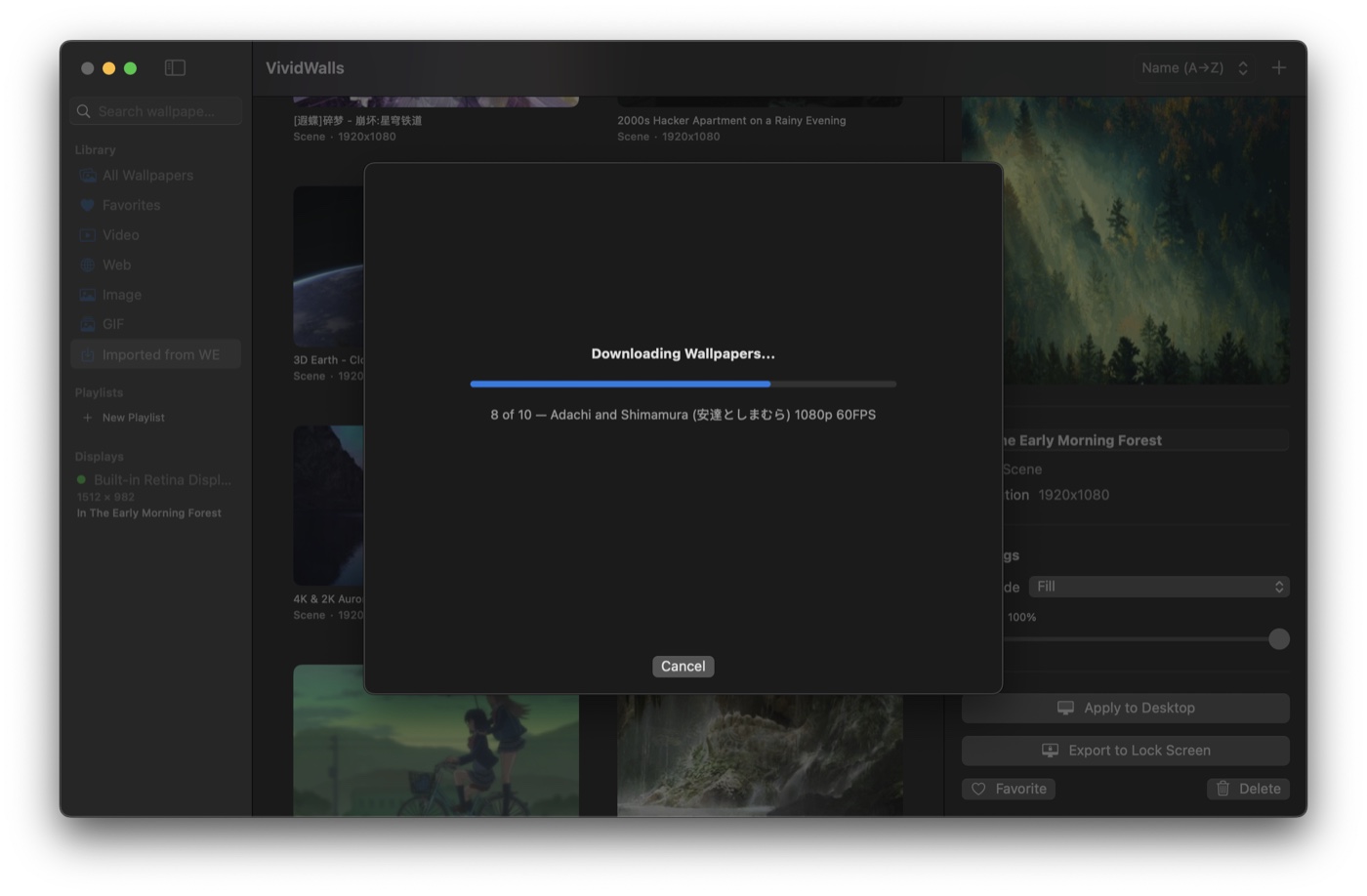The height and width of the screenshot is (896, 1367).
Task: Zoom the window with green button
Action: 131,68
